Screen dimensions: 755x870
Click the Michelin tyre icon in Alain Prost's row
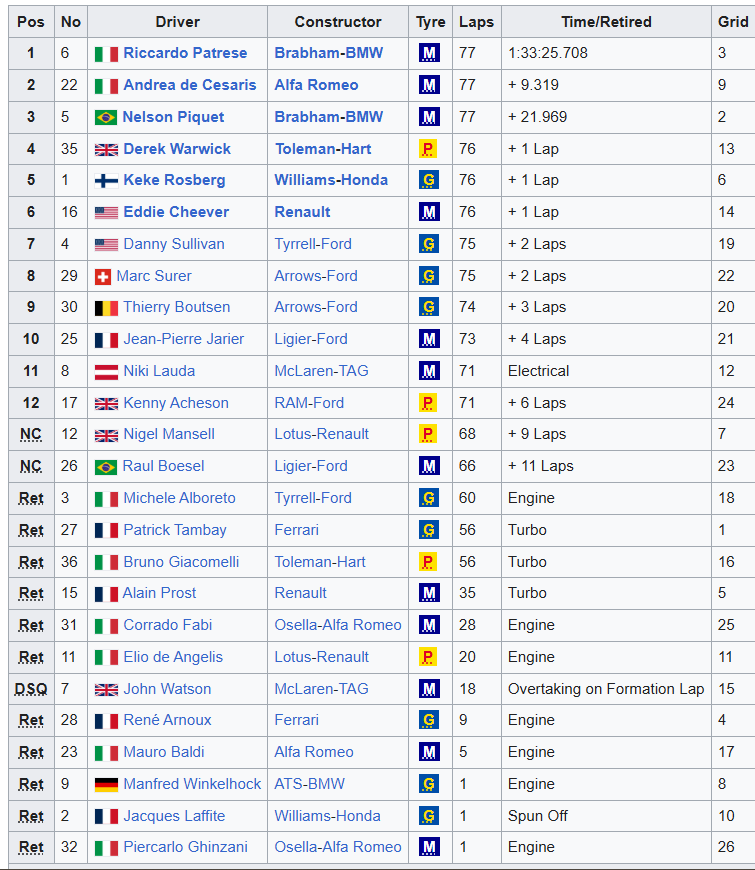[x=429, y=593]
